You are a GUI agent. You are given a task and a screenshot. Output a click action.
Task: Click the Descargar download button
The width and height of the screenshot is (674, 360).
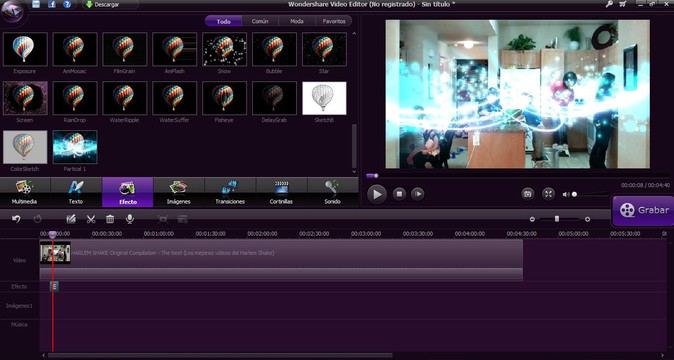pyautogui.click(x=104, y=5)
